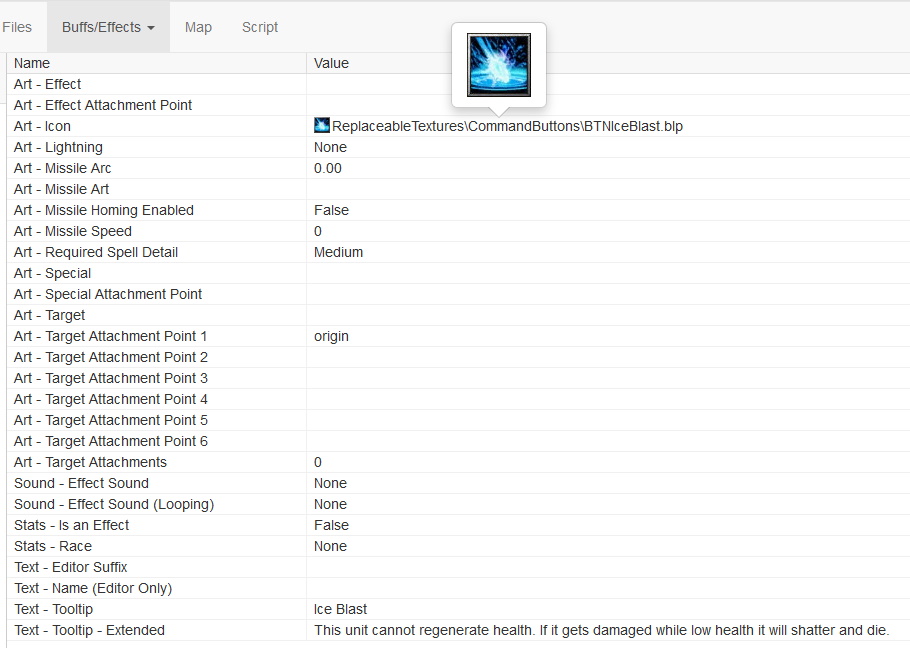Click the None value for Sound - Effect Sound
This screenshot has height=648, width=910.
pos(330,483)
